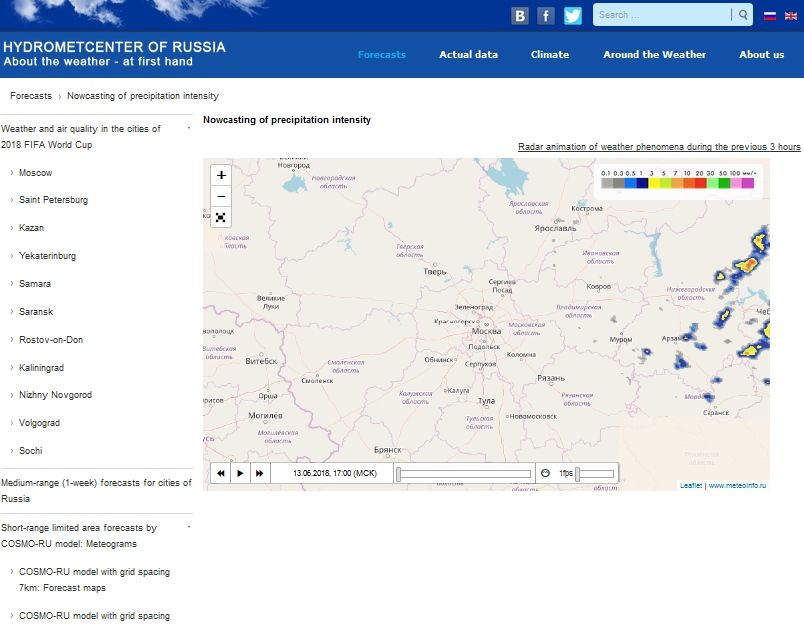Click the animation date and time label
804x627 pixels.
334,473
